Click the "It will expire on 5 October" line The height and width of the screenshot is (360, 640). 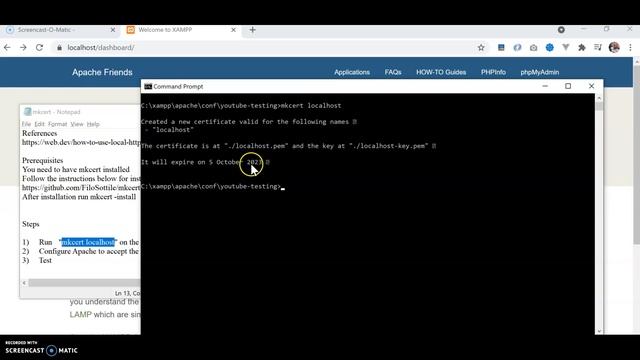205,162
